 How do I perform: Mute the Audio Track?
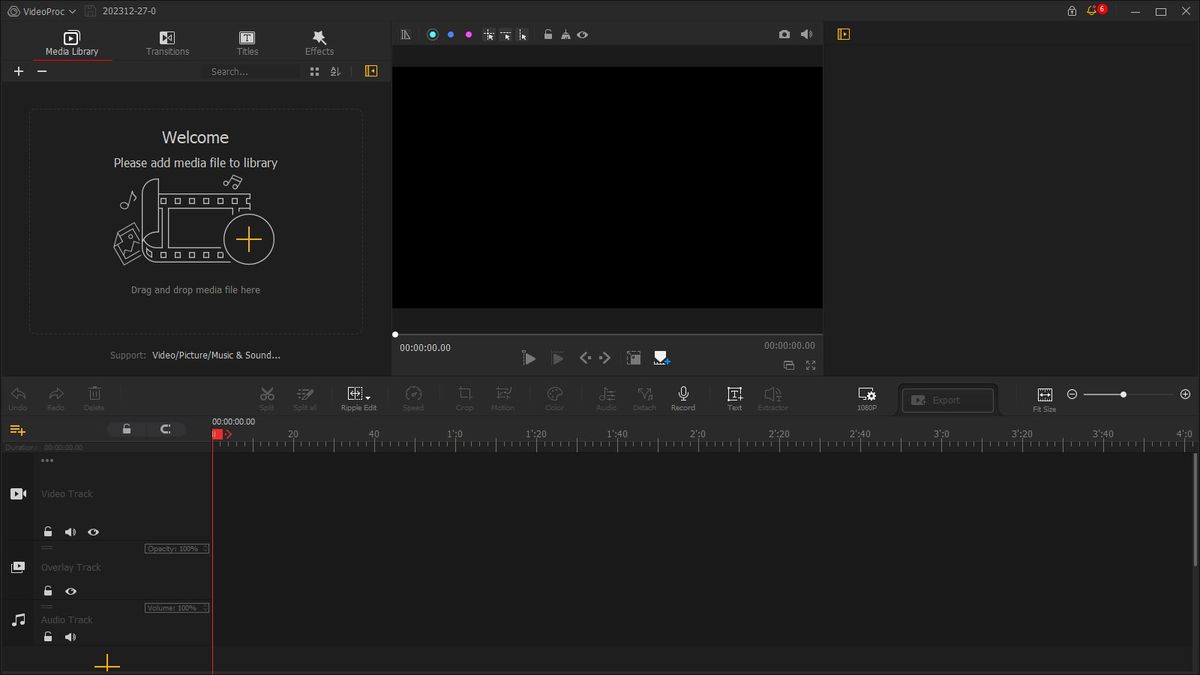point(70,636)
